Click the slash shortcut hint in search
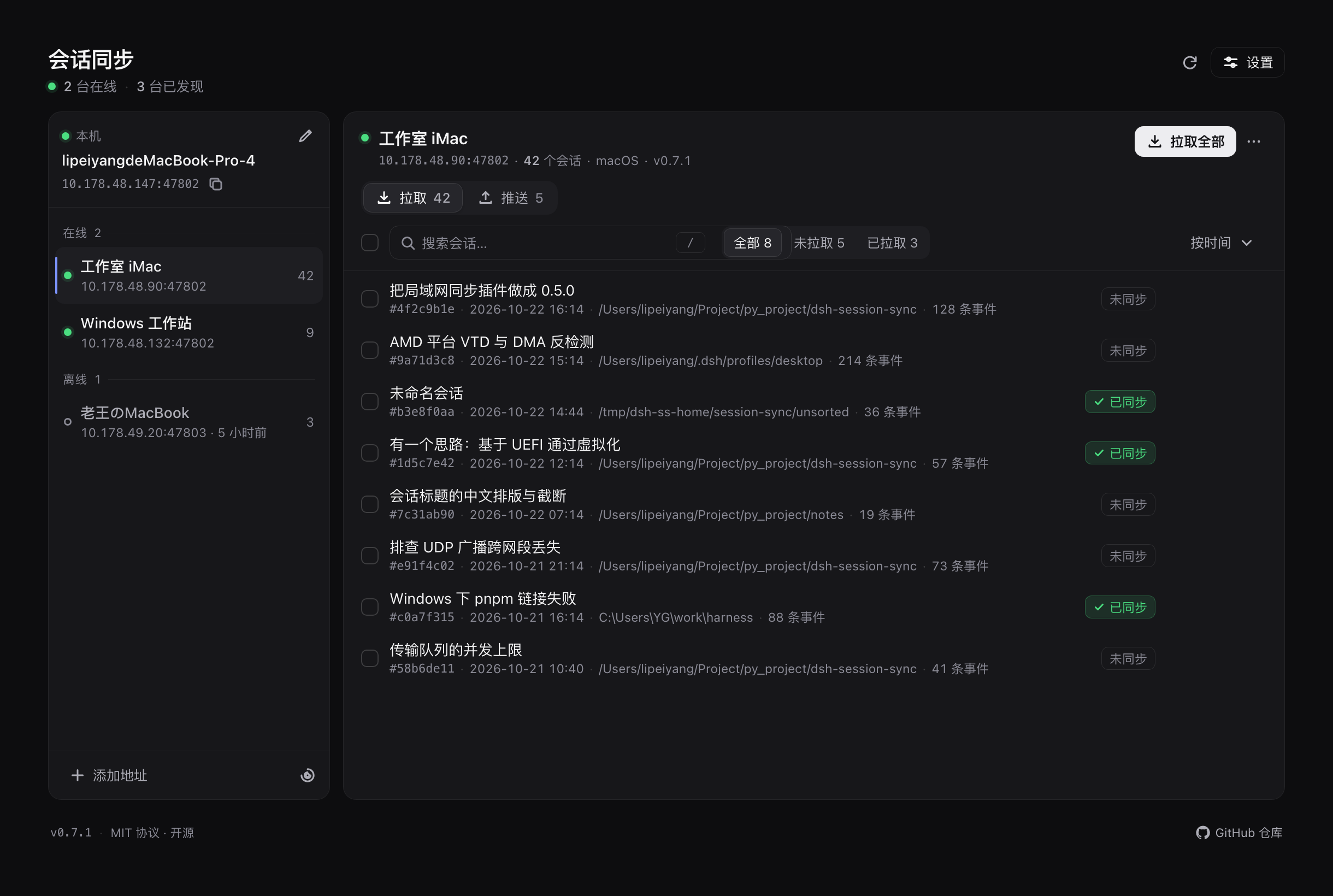Image resolution: width=1333 pixels, height=896 pixels. pos(690,243)
